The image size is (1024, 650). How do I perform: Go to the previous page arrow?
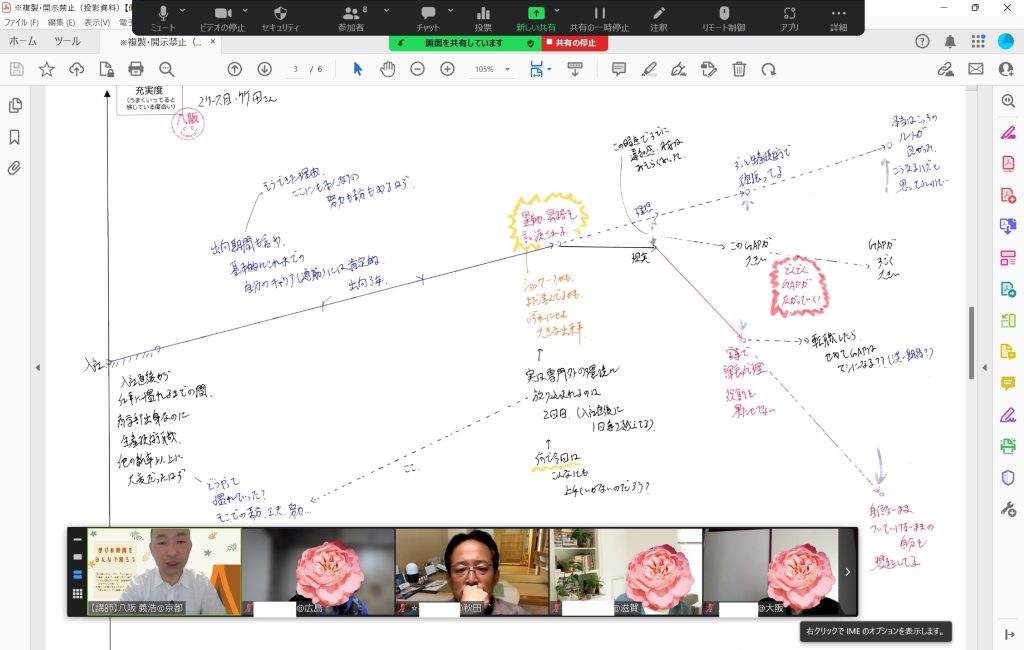point(234,69)
